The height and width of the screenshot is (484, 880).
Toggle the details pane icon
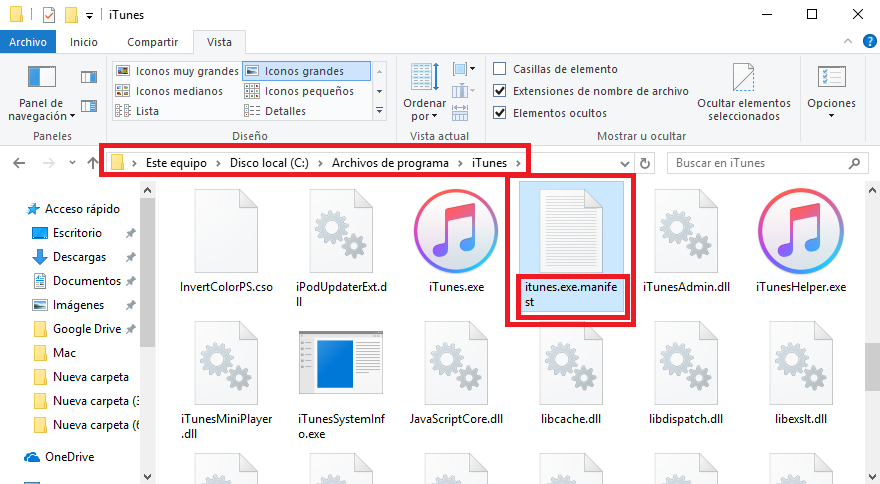(89, 106)
